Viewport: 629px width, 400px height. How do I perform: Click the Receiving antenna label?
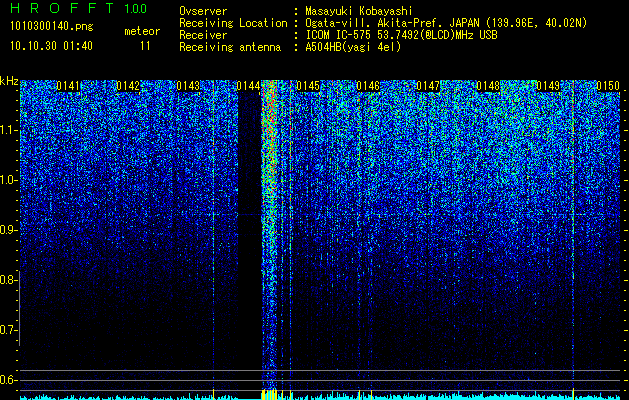230,47
